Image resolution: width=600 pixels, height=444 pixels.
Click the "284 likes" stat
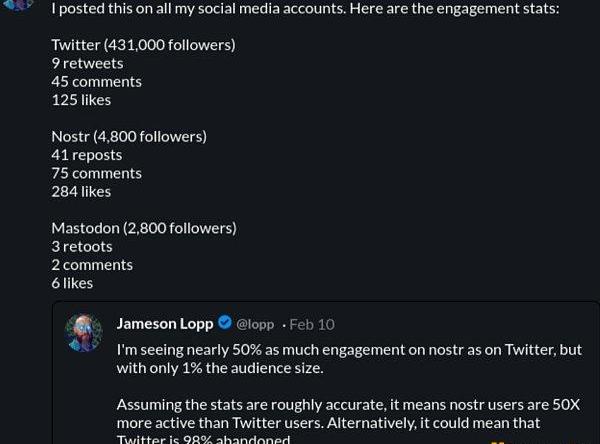click(81, 191)
